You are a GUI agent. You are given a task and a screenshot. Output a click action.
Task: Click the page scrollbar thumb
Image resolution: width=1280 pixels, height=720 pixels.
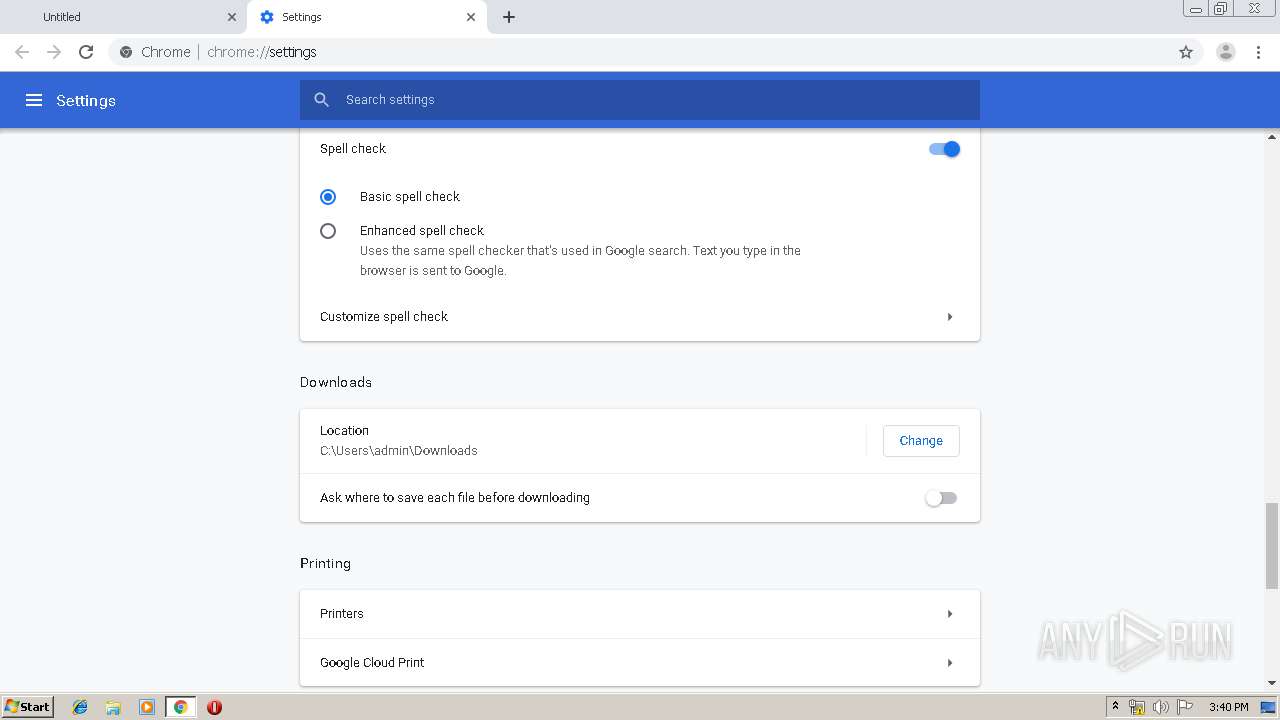pos(1272,546)
